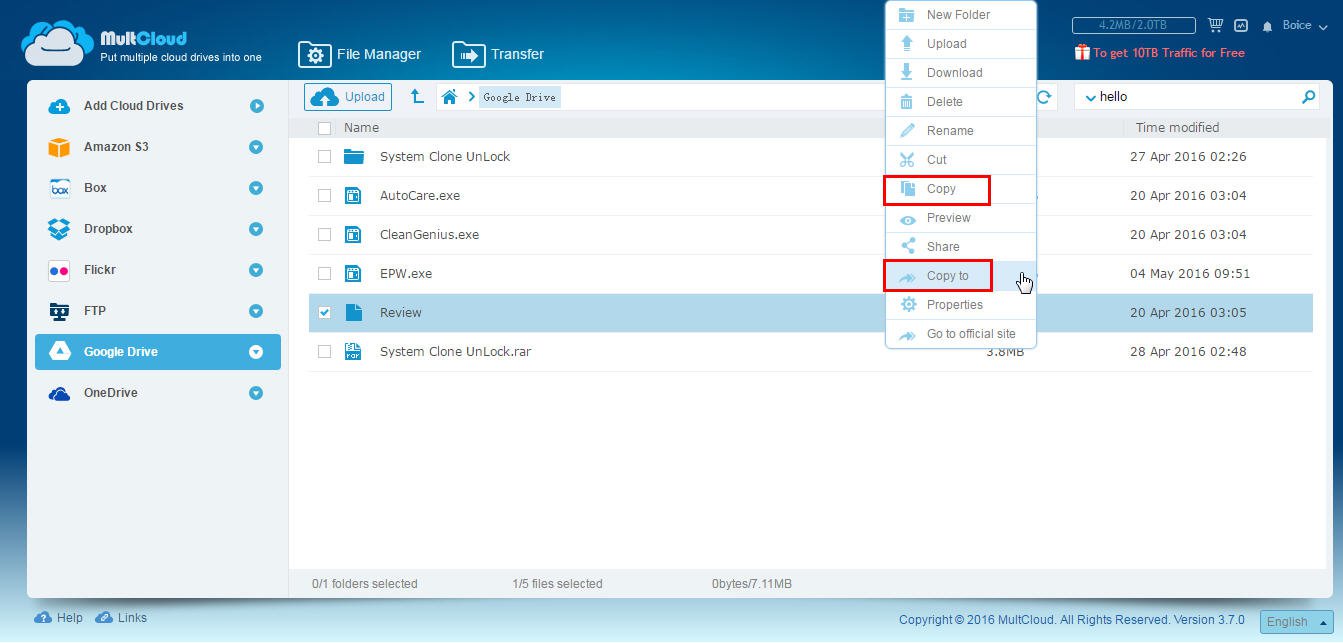Click the Add Cloud Drives plus icon
This screenshot has height=643, width=1343.
(59, 106)
